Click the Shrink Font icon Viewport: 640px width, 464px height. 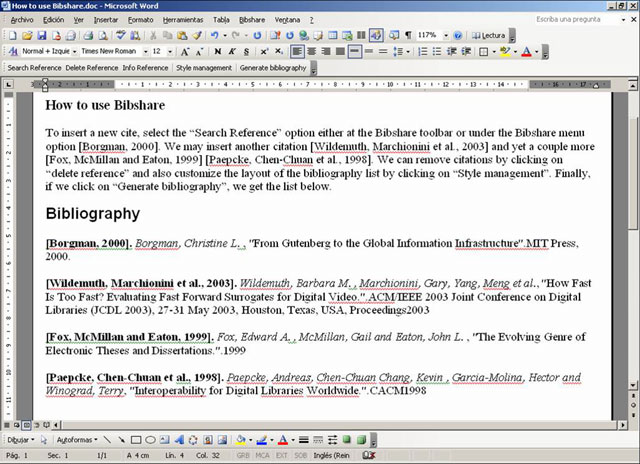tap(199, 51)
